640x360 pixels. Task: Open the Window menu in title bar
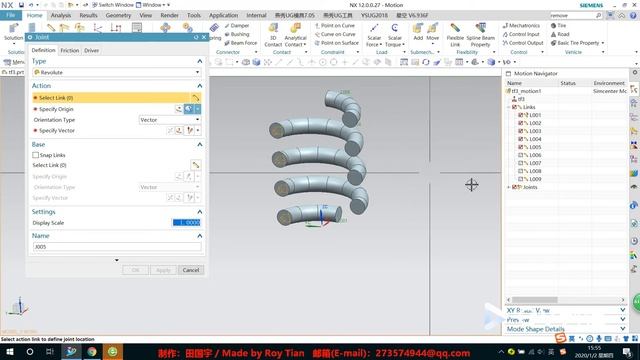(x=151, y=5)
